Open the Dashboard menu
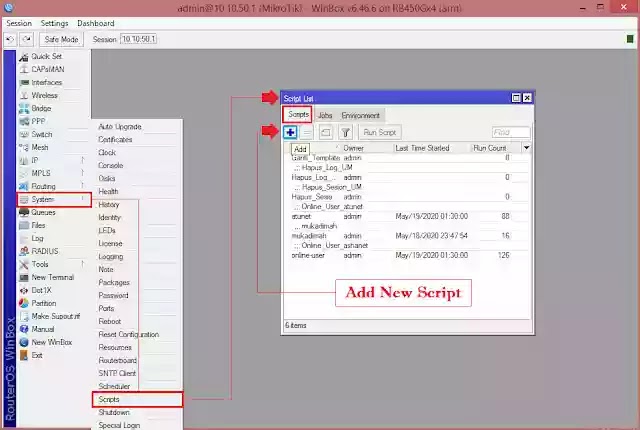Viewport: 640px width, 430px height. tap(96, 23)
